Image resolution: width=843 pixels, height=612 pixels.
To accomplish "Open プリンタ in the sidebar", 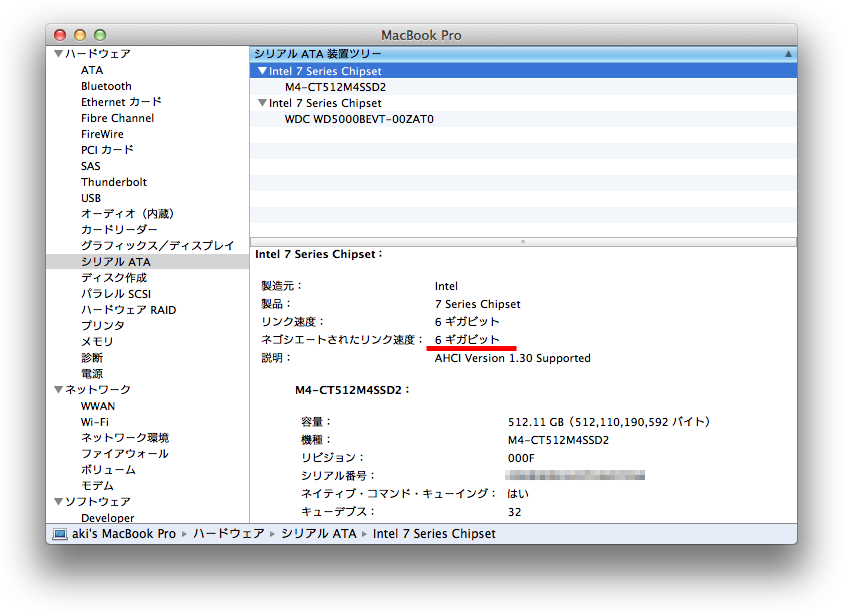I will tap(103, 325).
